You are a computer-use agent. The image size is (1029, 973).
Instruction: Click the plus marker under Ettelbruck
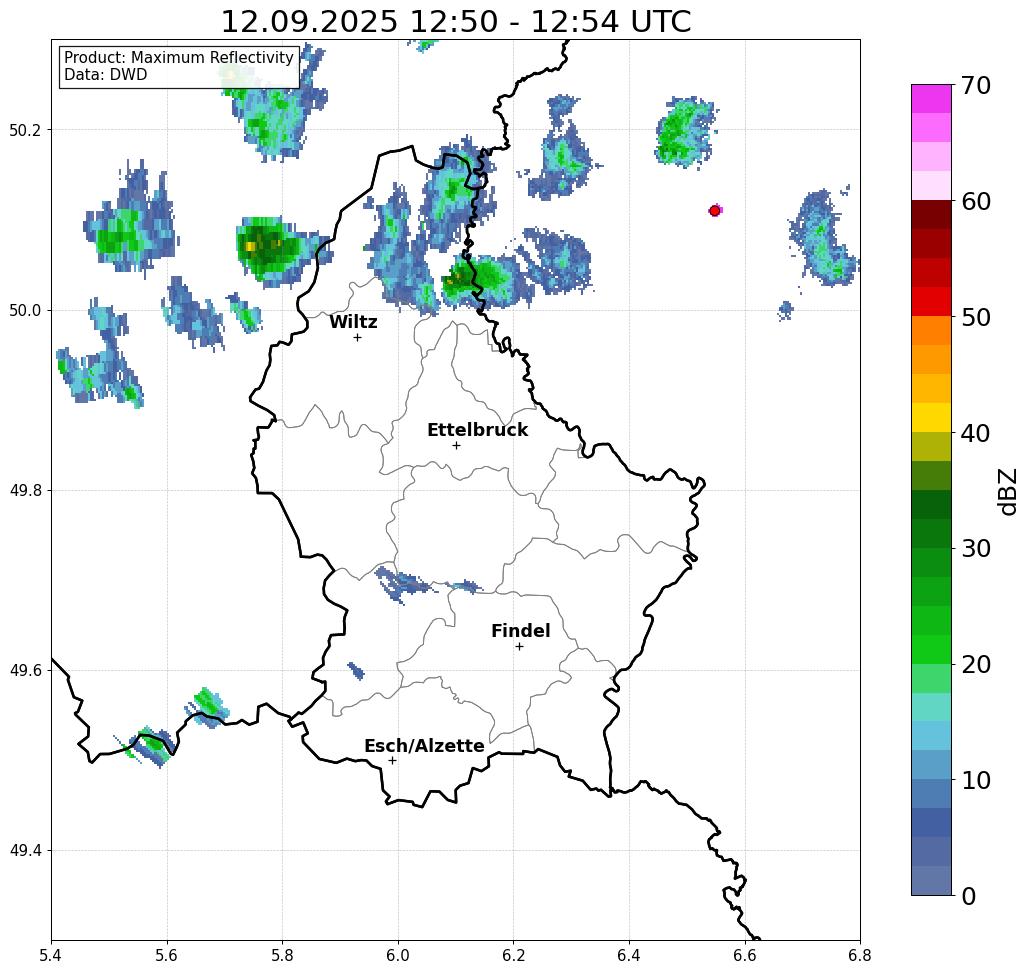456,445
